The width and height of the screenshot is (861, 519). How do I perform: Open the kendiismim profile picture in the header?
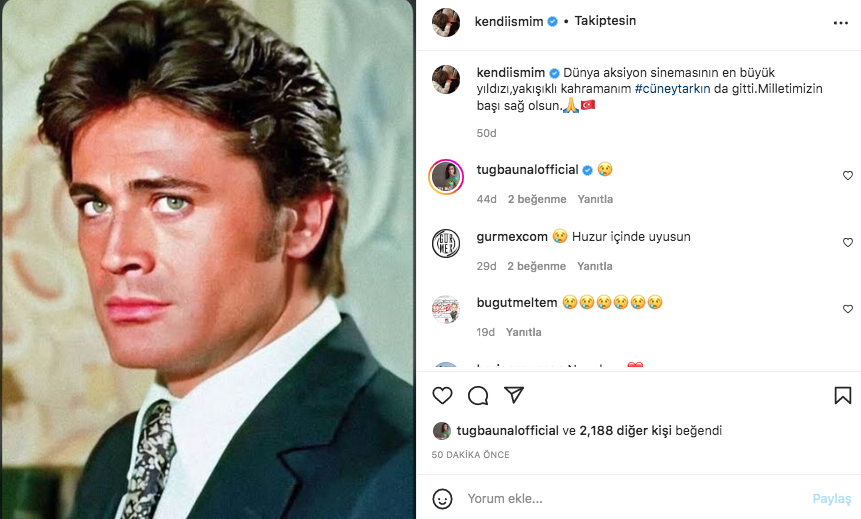(446, 22)
